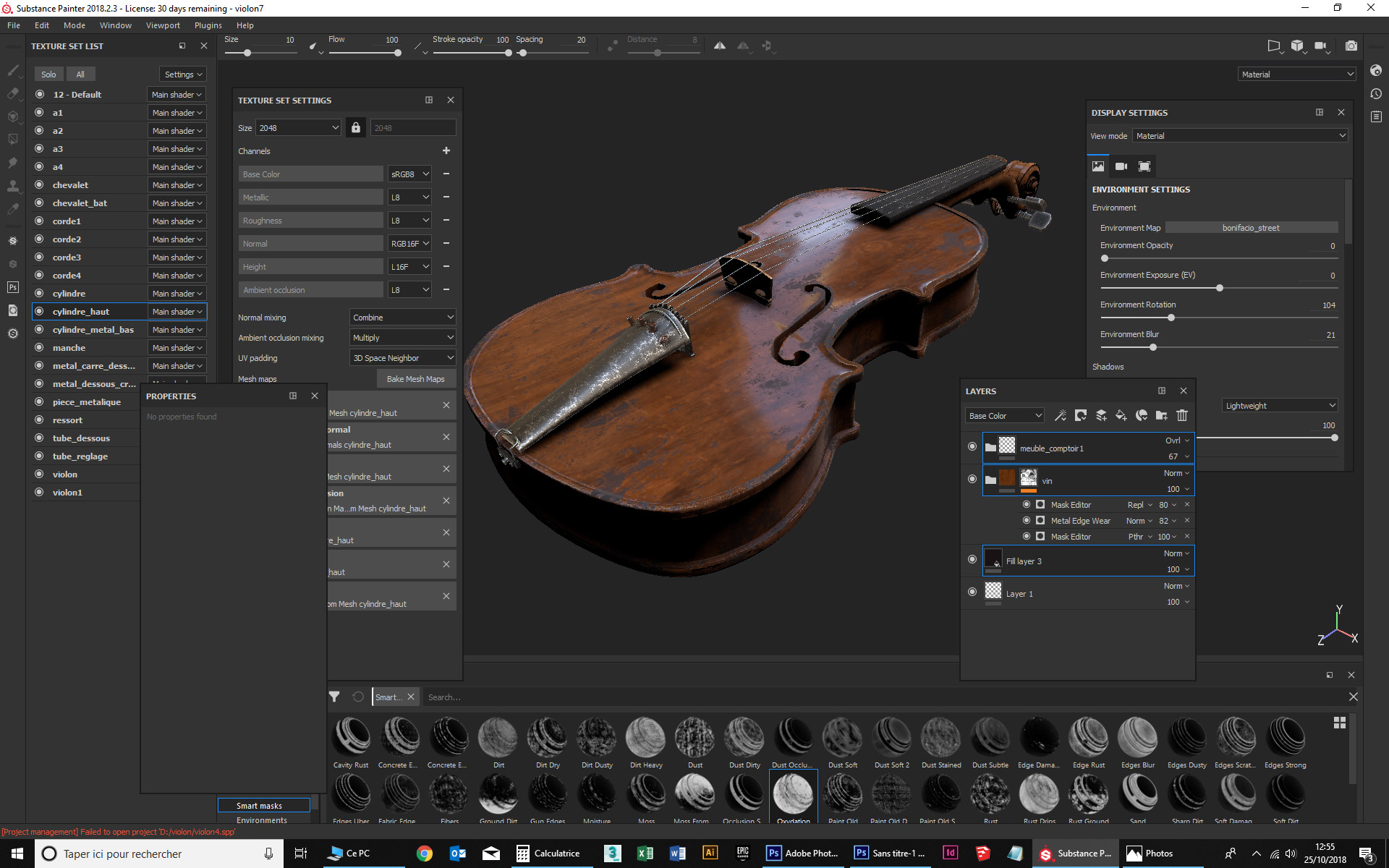Open the perspective view mode icon
The height and width of the screenshot is (868, 1389).
pos(1274,46)
